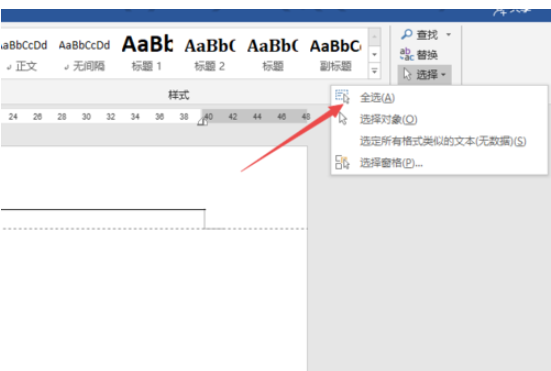Click the Replace ab-ac icon
The width and height of the screenshot is (551, 371).
(407, 54)
